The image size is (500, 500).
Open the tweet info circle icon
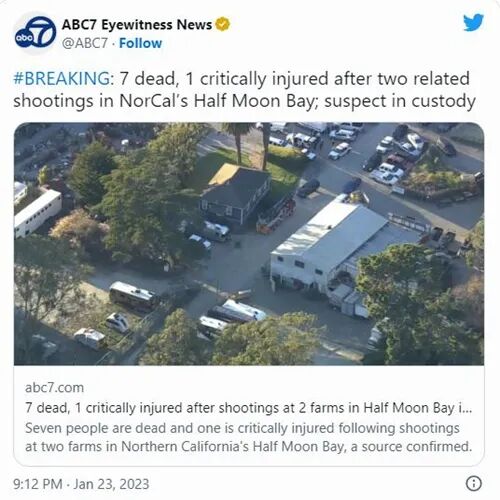(473, 483)
